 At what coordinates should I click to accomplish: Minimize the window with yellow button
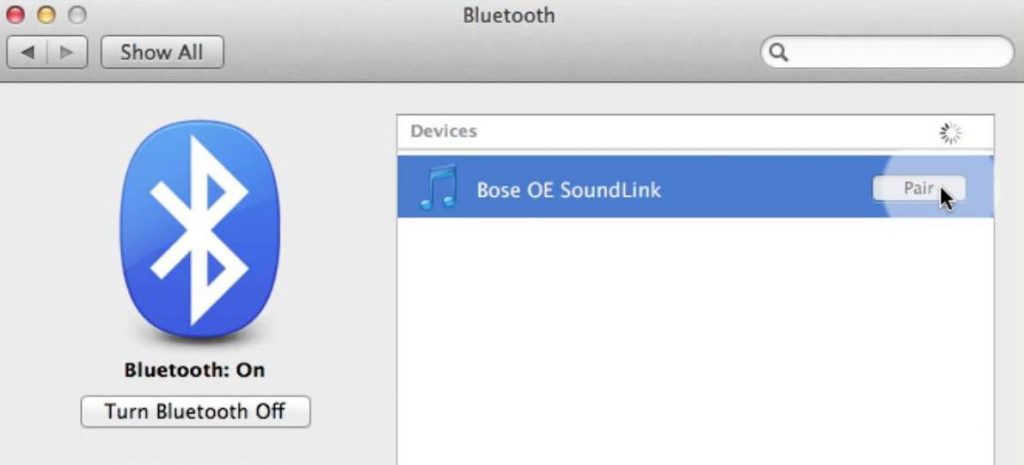[46, 14]
